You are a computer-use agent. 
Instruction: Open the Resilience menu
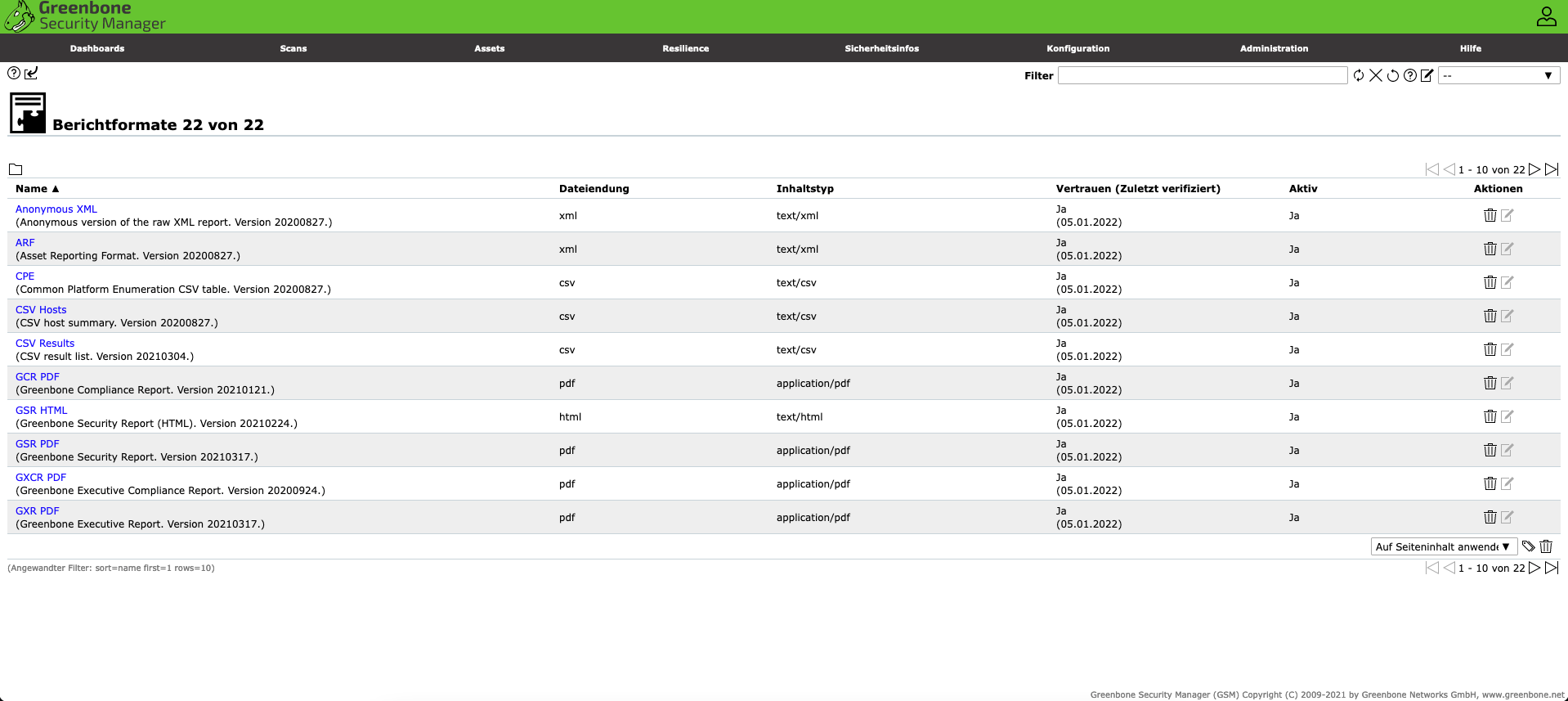pyautogui.click(x=686, y=48)
